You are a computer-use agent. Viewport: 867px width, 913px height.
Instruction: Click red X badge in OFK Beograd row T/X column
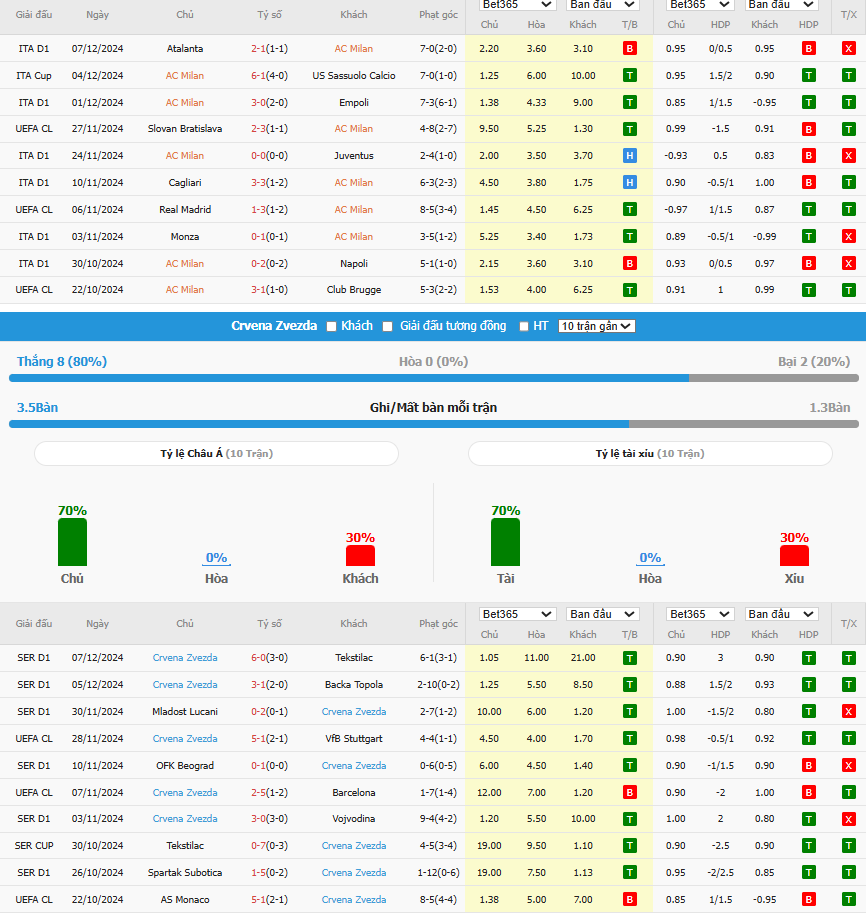tap(848, 766)
